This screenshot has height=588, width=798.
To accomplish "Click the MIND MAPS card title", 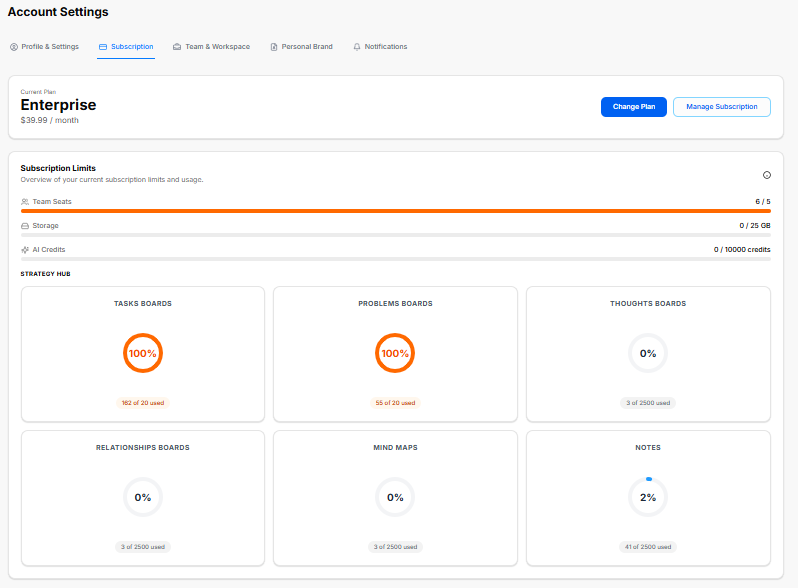I will [395, 447].
